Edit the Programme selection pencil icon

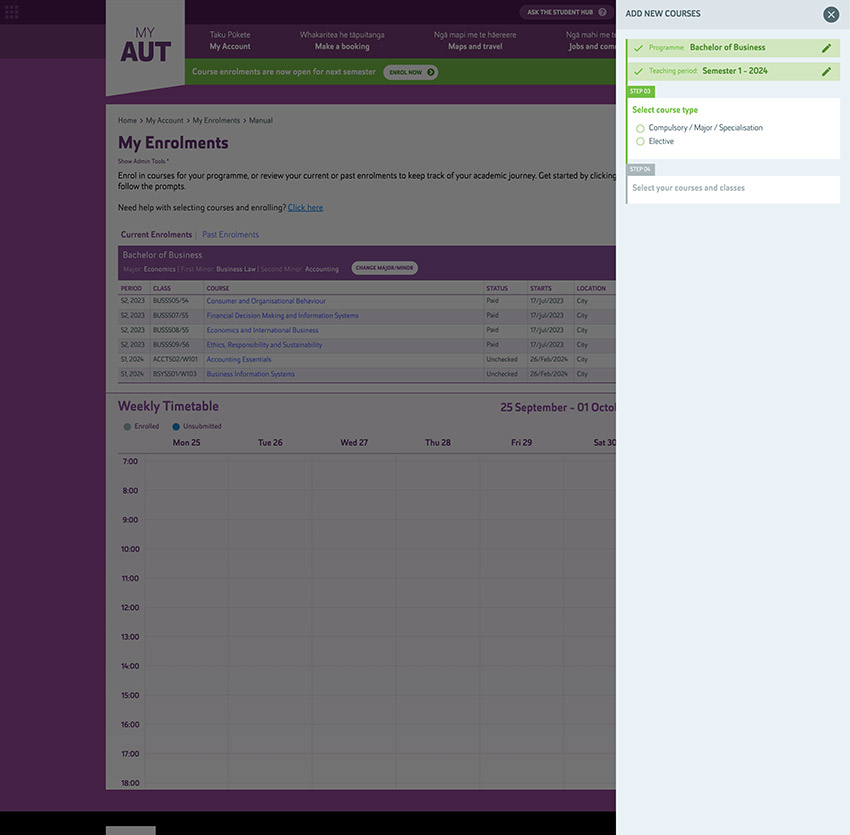tap(827, 47)
